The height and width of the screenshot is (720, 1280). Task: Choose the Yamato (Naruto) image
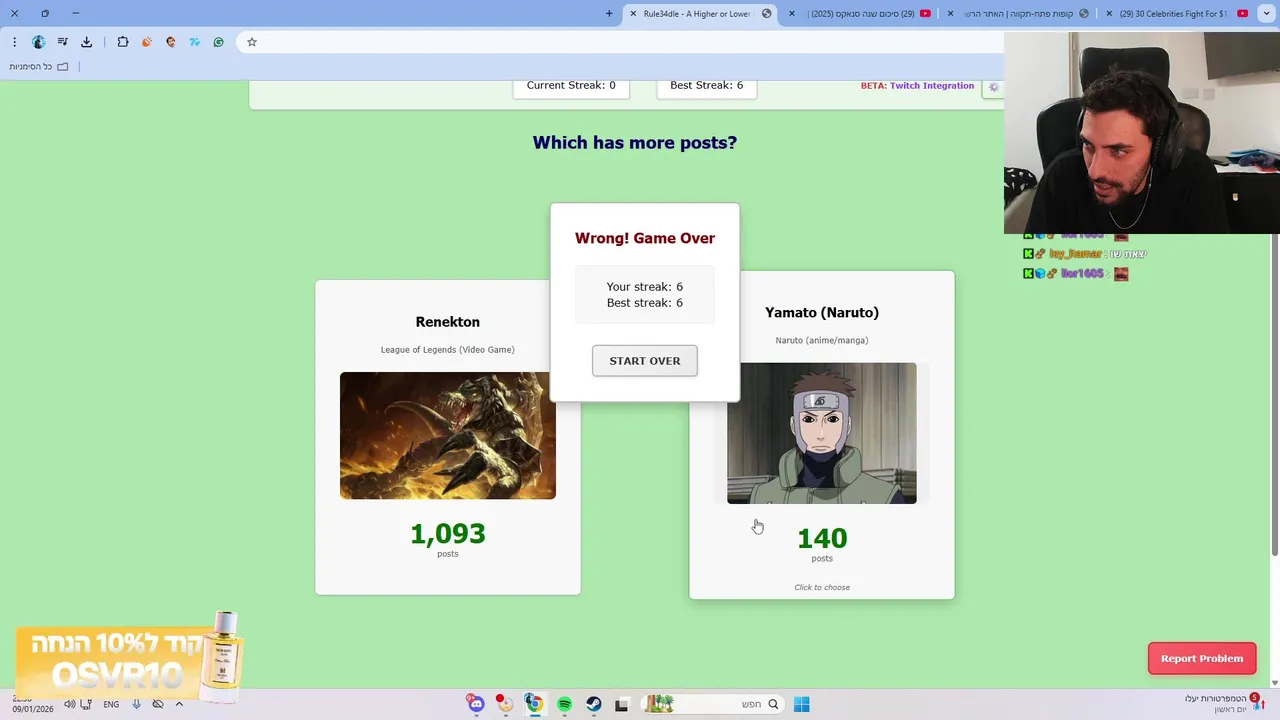click(822, 433)
